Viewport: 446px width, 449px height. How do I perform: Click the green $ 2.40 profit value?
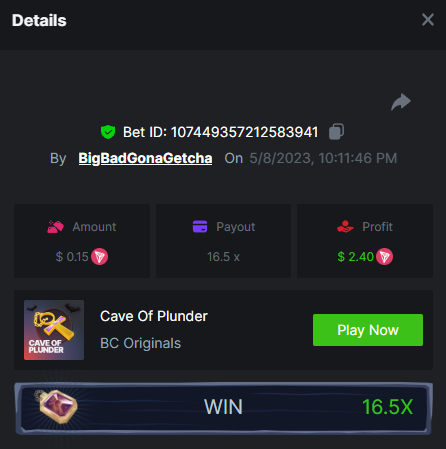[x=356, y=257]
